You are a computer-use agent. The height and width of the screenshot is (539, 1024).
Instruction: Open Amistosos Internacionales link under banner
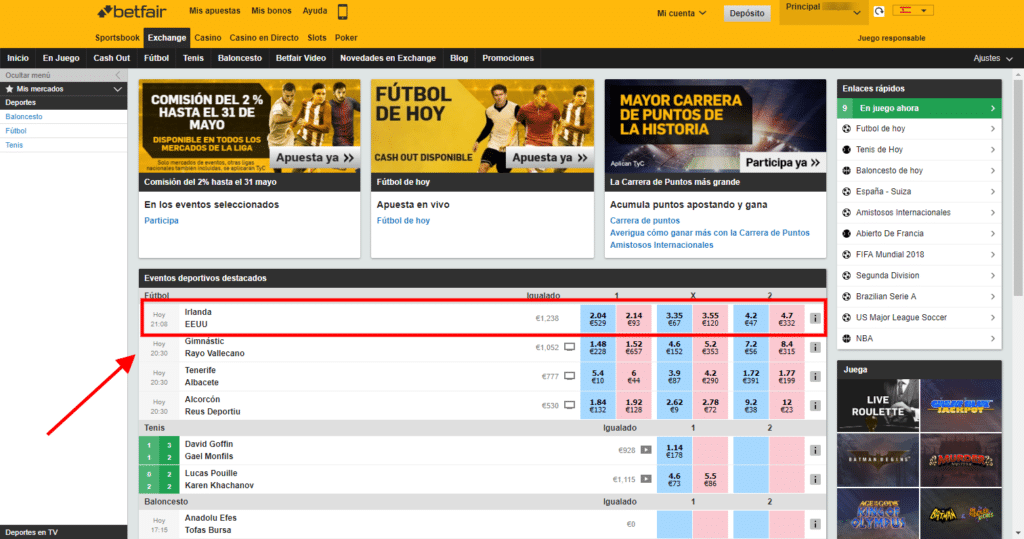pyautogui.click(x=662, y=245)
